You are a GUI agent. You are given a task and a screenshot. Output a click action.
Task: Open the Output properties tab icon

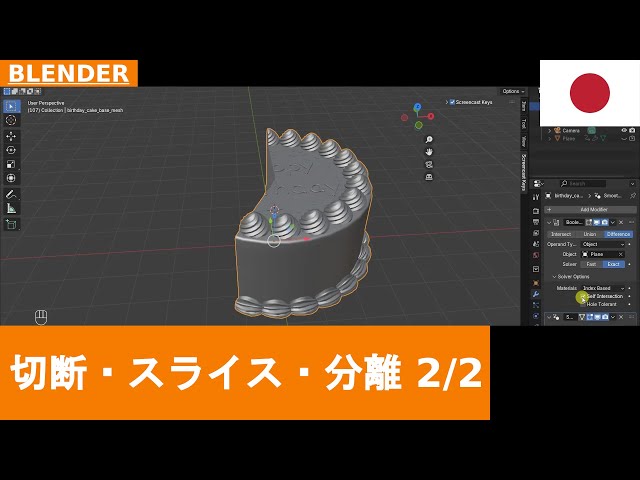pyautogui.click(x=536, y=222)
